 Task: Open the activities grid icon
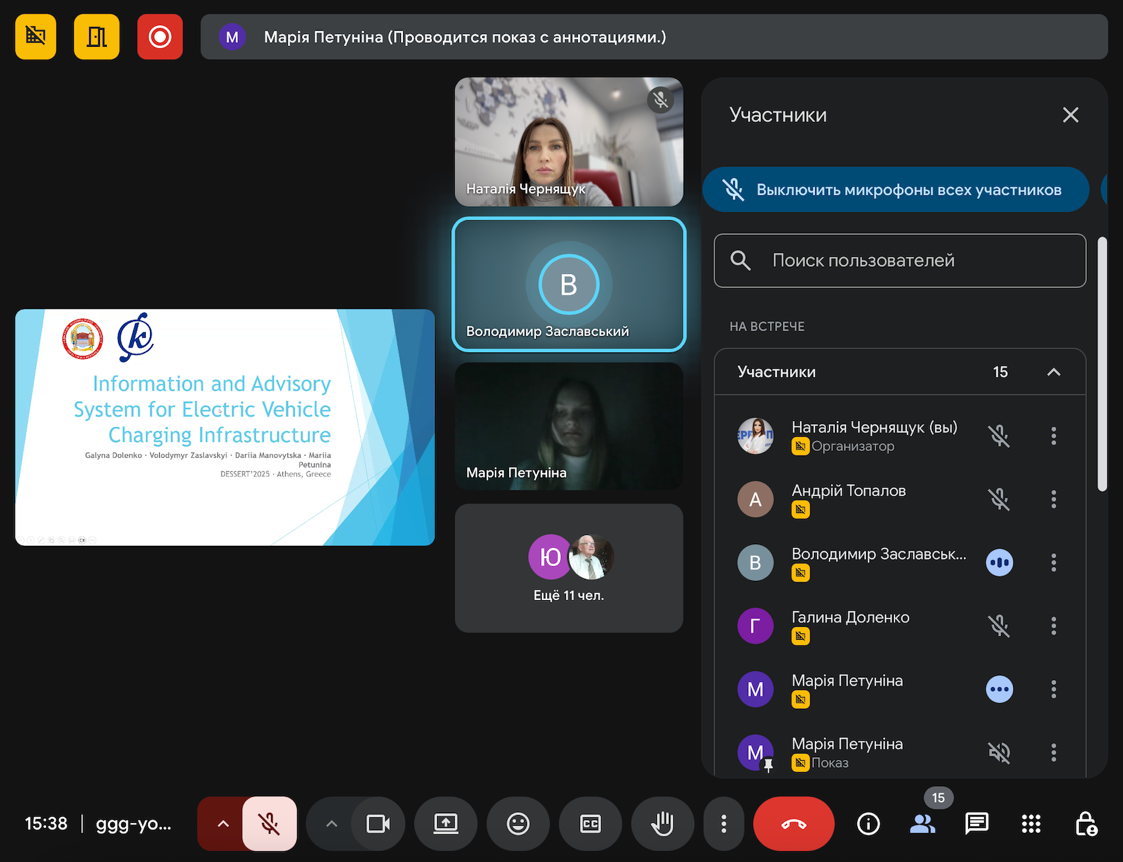tap(1031, 824)
